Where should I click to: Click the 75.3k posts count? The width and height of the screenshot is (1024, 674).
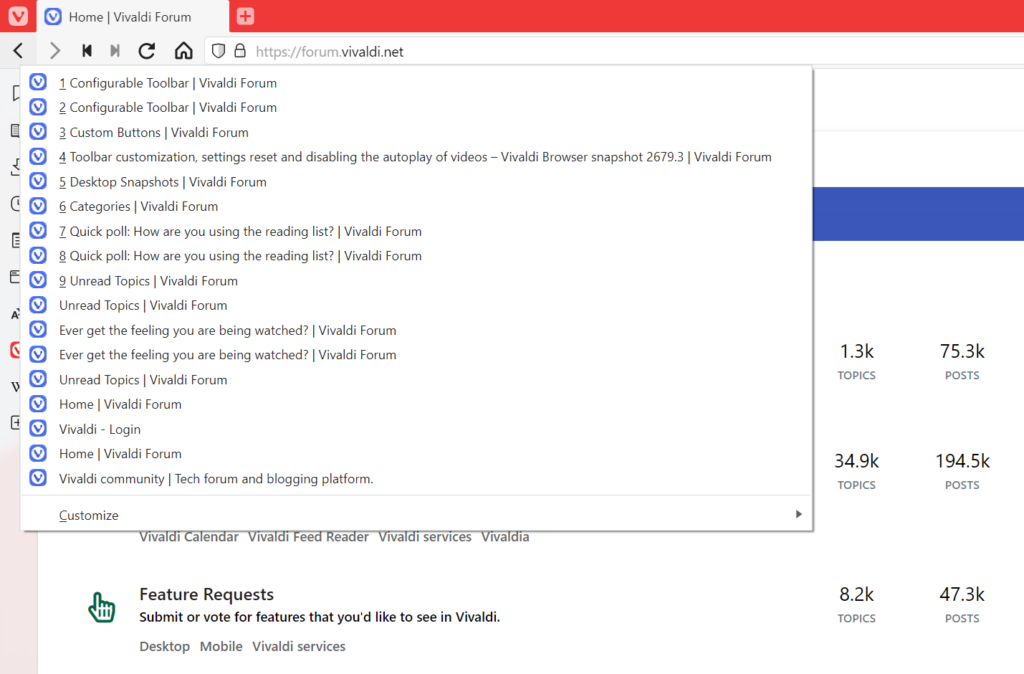tap(962, 351)
